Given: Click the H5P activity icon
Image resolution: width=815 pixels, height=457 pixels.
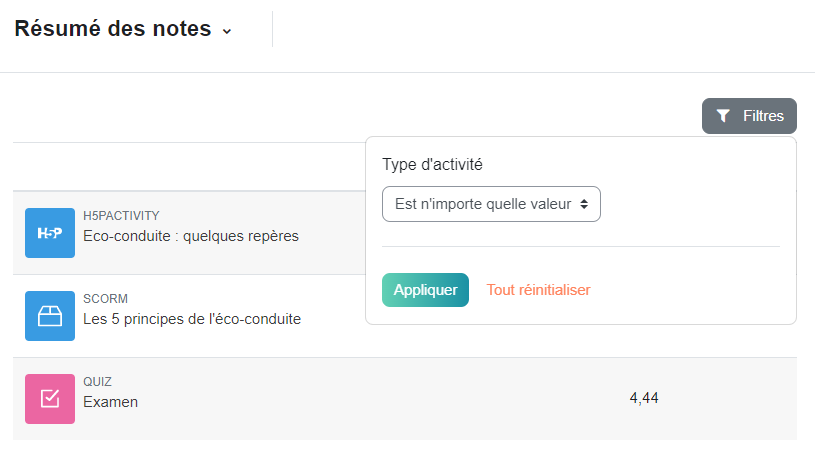Looking at the screenshot, I should 50,233.
